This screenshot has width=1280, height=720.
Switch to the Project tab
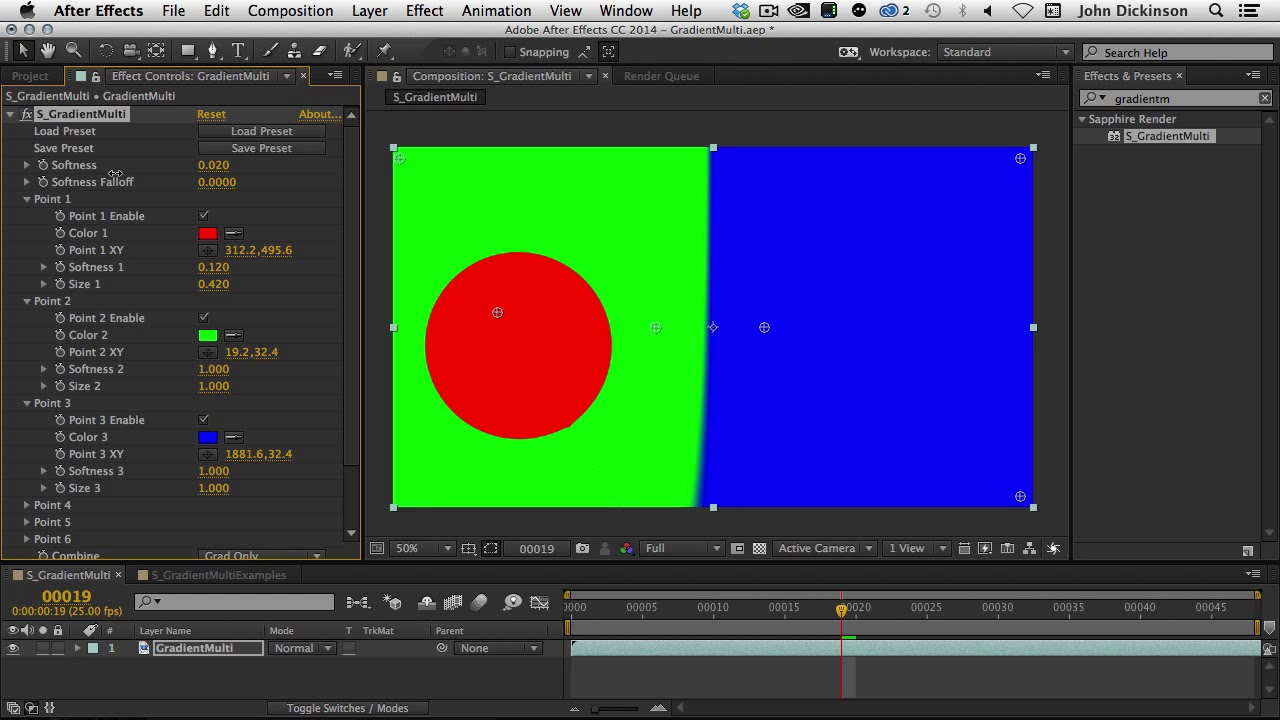(30, 76)
